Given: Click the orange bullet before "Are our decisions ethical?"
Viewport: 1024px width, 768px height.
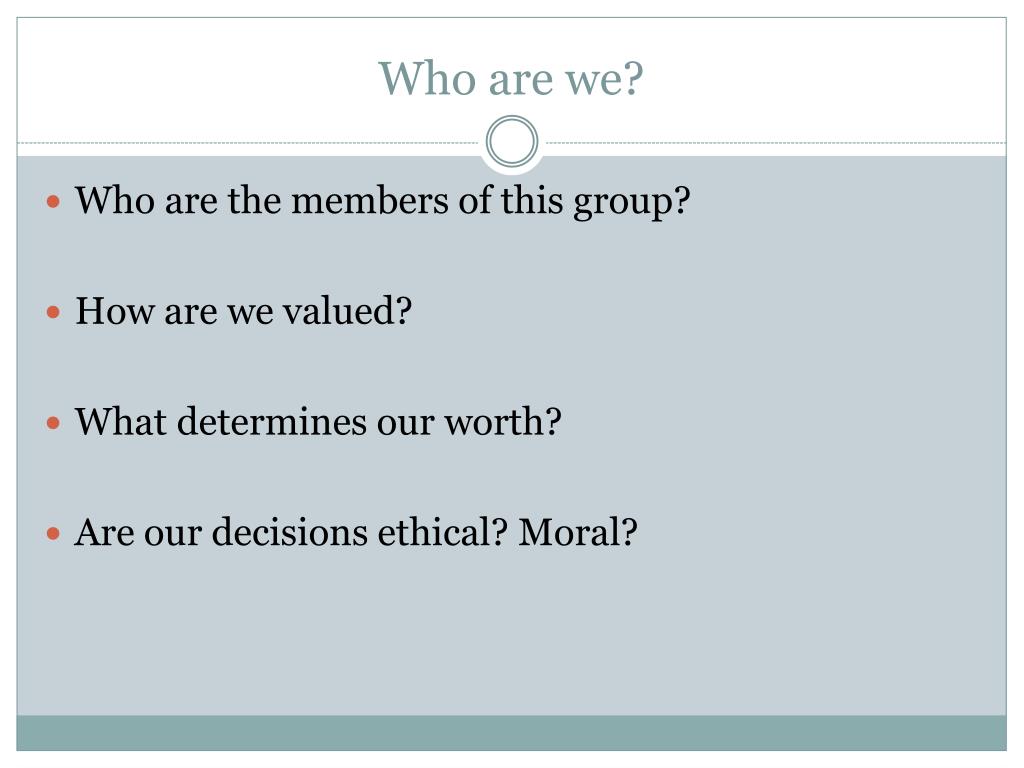Looking at the screenshot, I should click(54, 534).
